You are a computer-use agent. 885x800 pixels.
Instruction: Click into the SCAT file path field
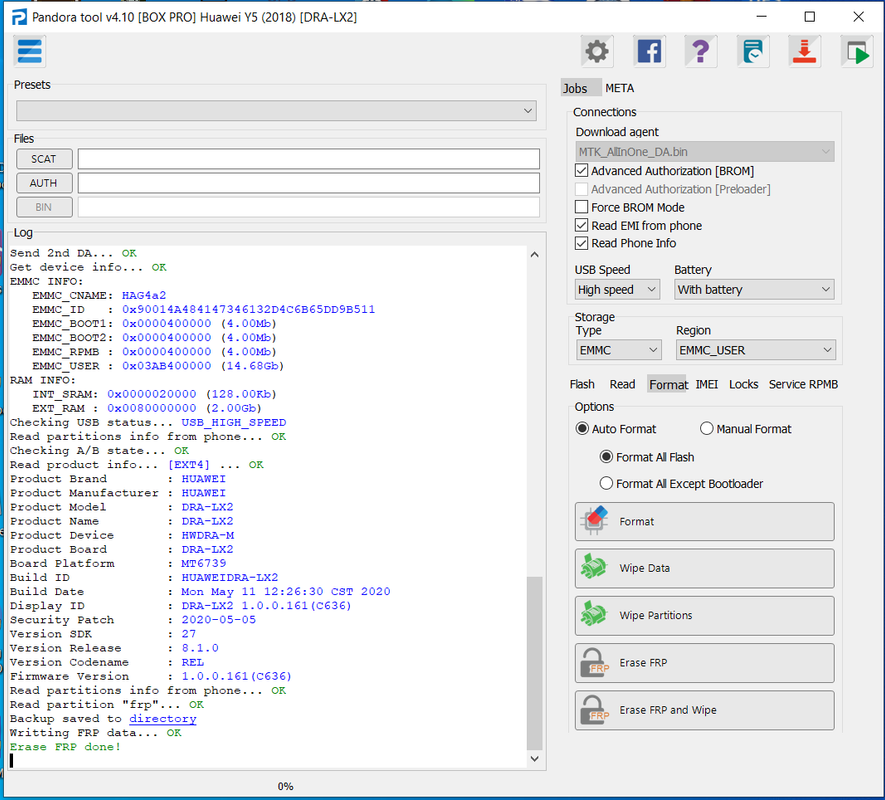(309, 159)
